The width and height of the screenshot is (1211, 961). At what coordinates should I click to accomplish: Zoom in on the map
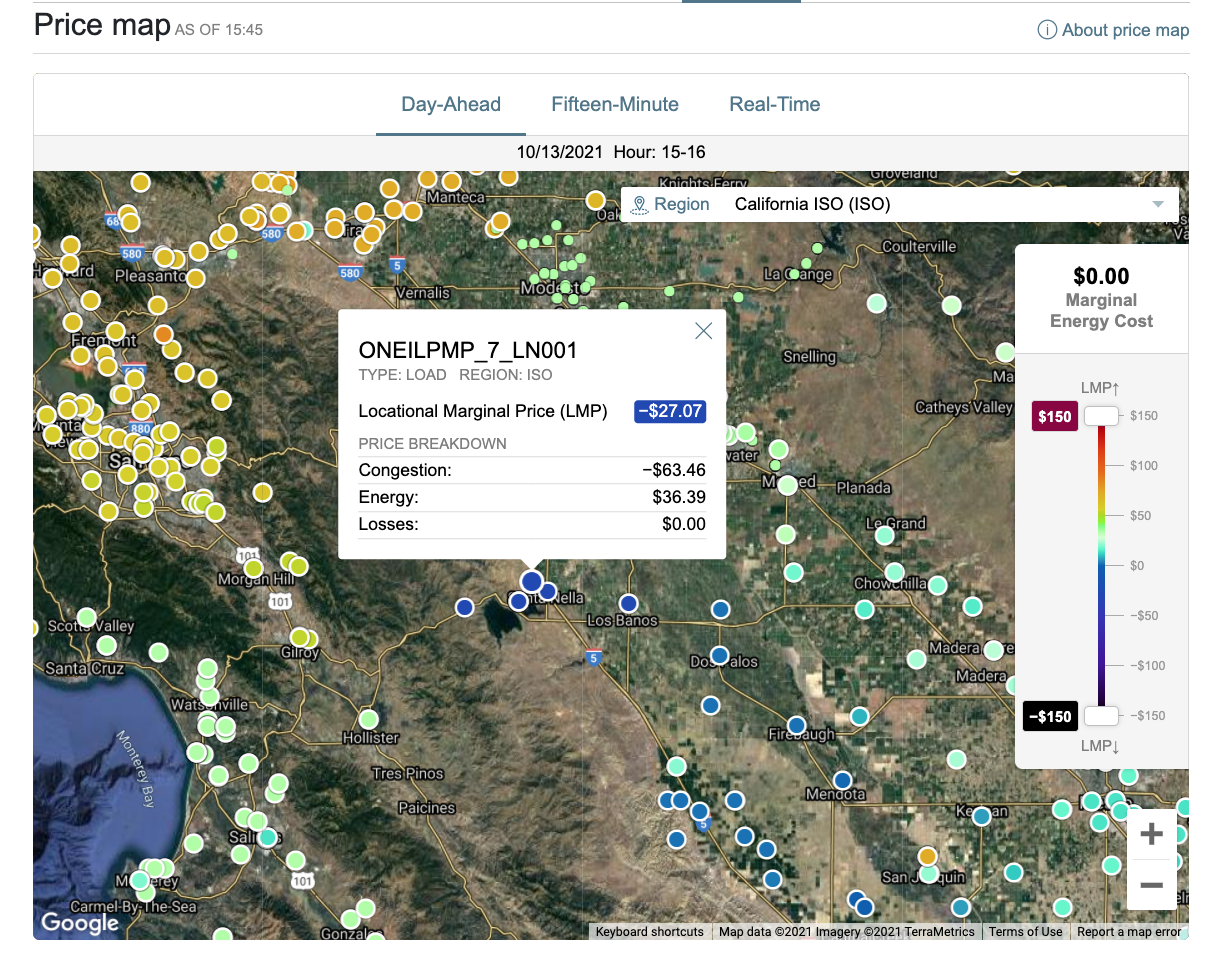pos(1152,834)
